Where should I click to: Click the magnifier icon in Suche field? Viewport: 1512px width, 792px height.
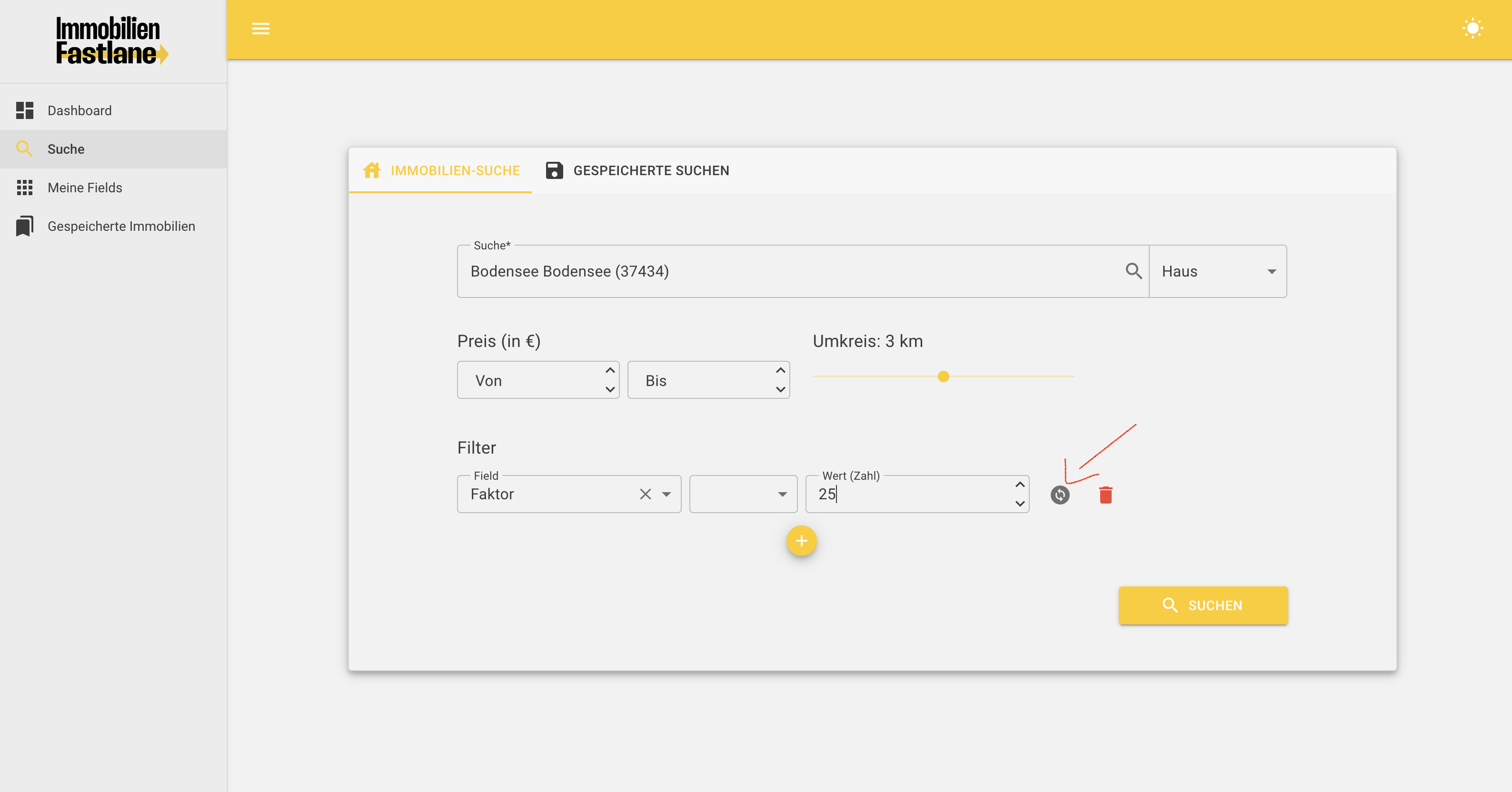1134,271
